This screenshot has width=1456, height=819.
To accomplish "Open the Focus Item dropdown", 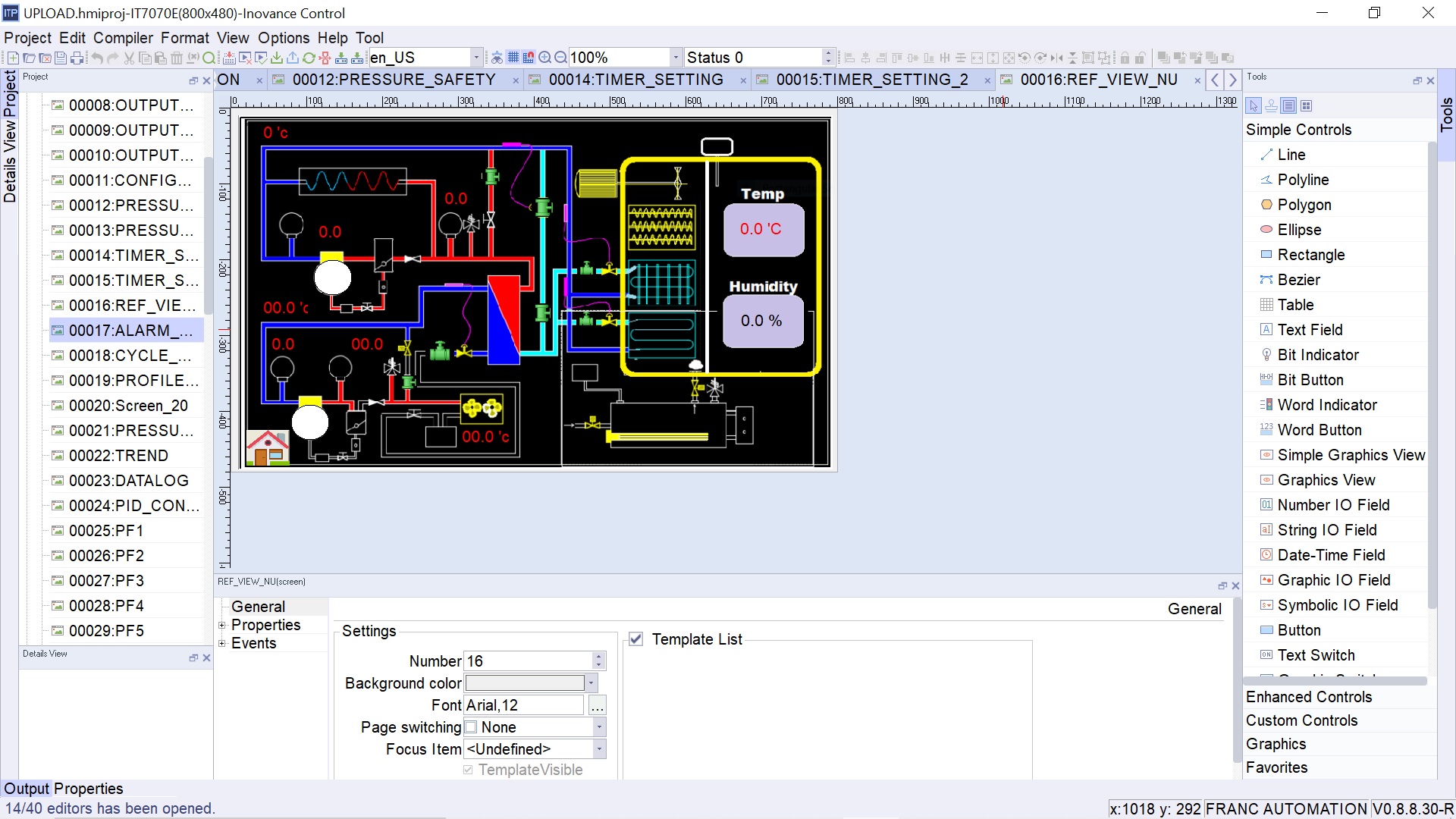I will pyautogui.click(x=599, y=749).
